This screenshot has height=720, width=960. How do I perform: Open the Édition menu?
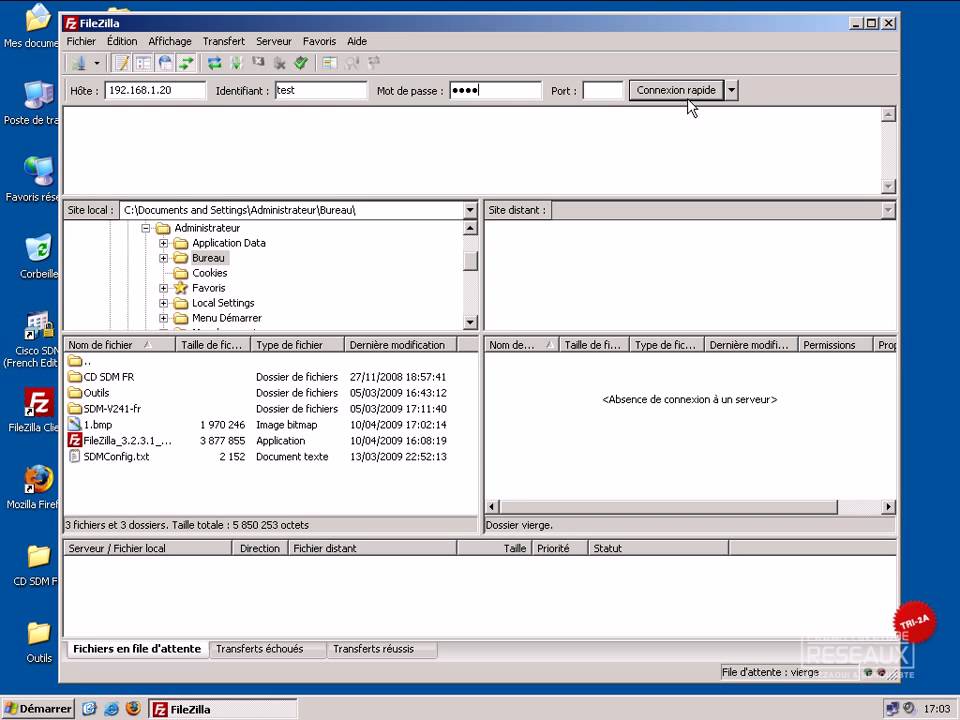(122, 41)
